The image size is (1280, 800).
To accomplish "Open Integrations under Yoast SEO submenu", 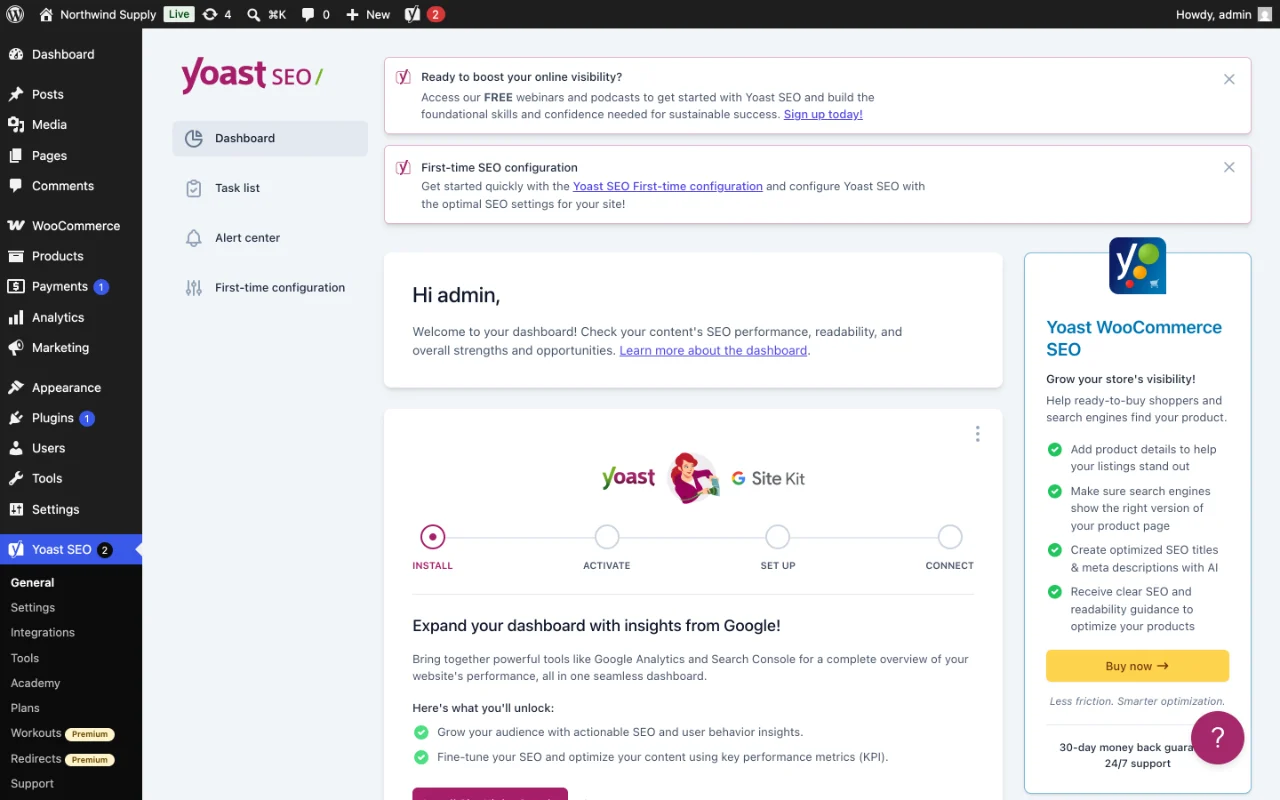I will click(71, 632).
